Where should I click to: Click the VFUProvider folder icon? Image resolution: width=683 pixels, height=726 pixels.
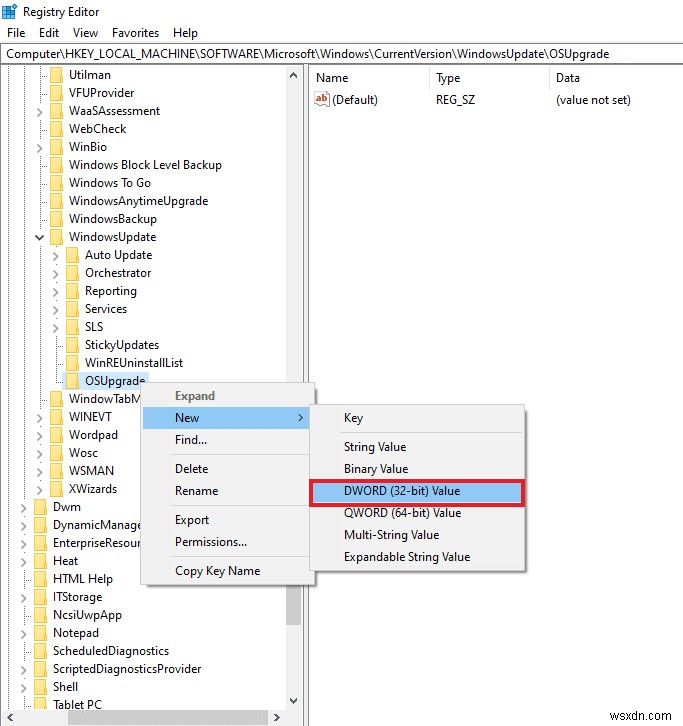pos(56,93)
